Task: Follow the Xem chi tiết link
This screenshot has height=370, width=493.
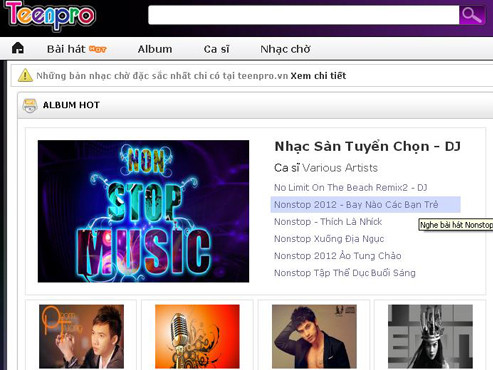Action: click(x=318, y=76)
